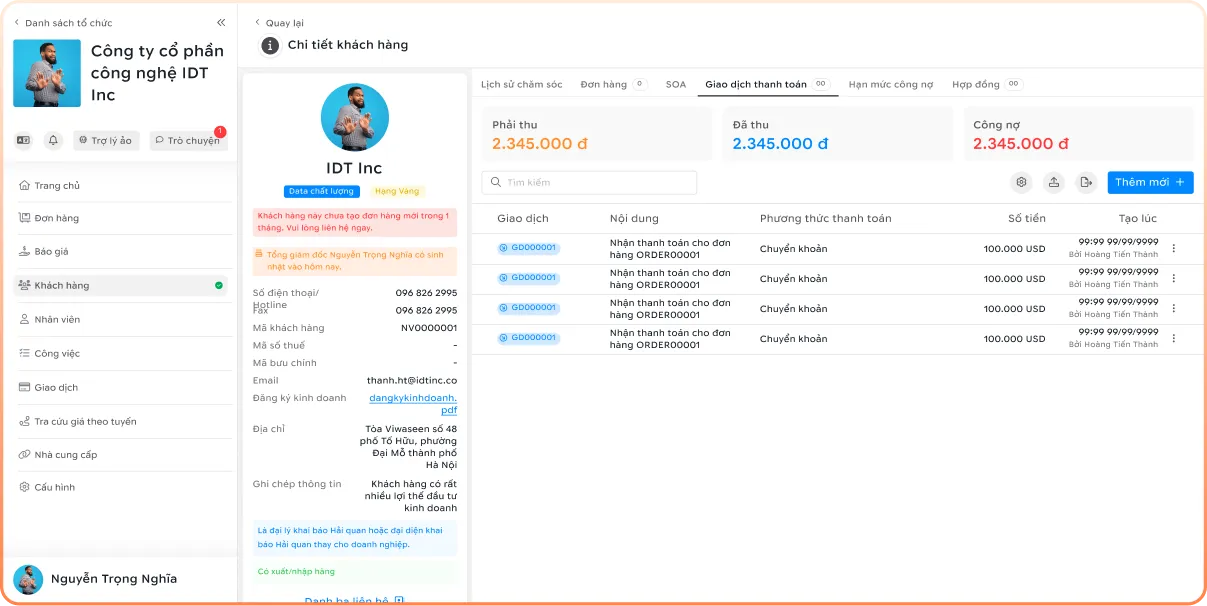Open Nhà cung cấp in the sidebar
1207x606 pixels.
pos(122,455)
